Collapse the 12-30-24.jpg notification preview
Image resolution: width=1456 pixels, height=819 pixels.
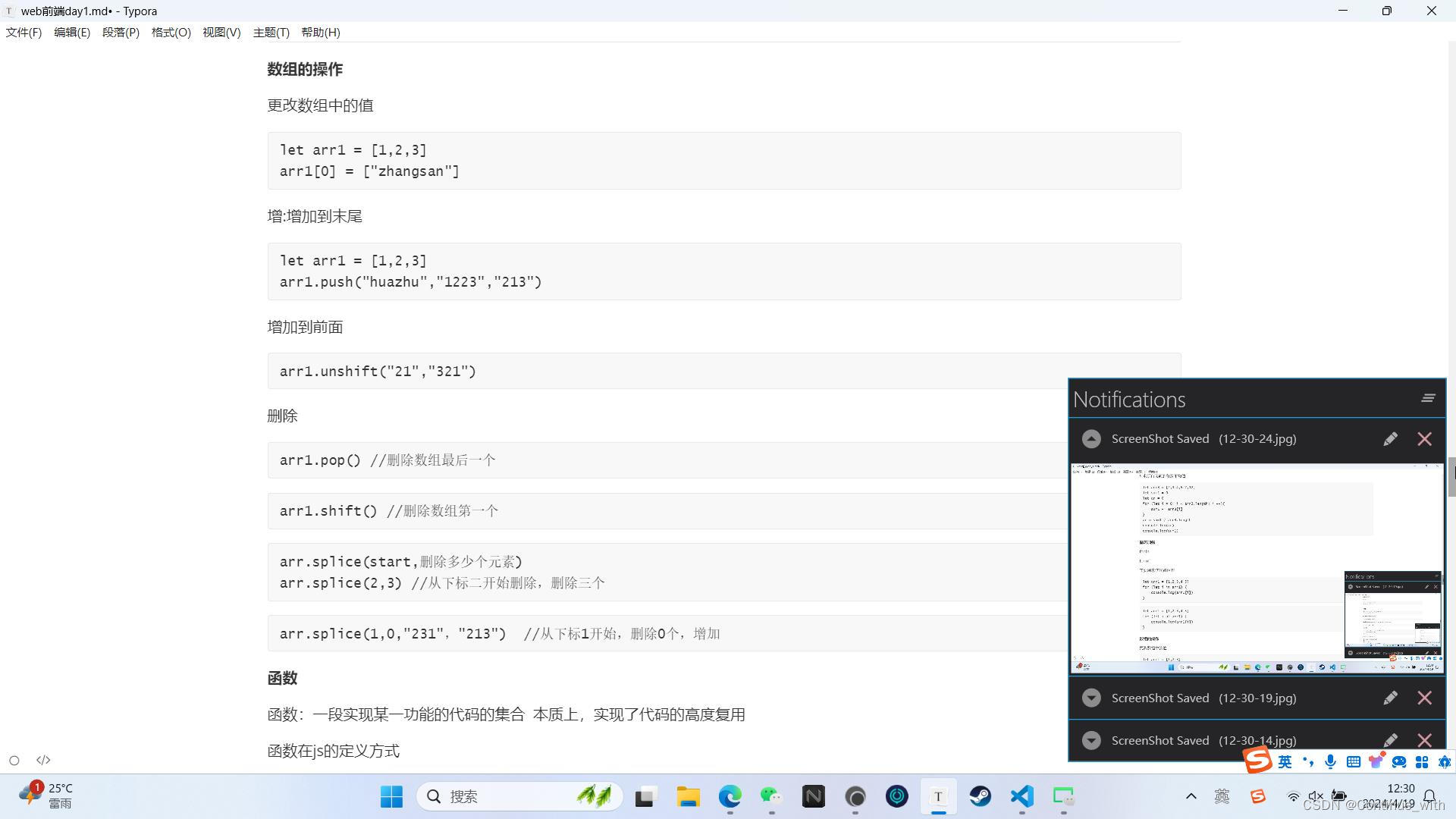click(x=1091, y=439)
